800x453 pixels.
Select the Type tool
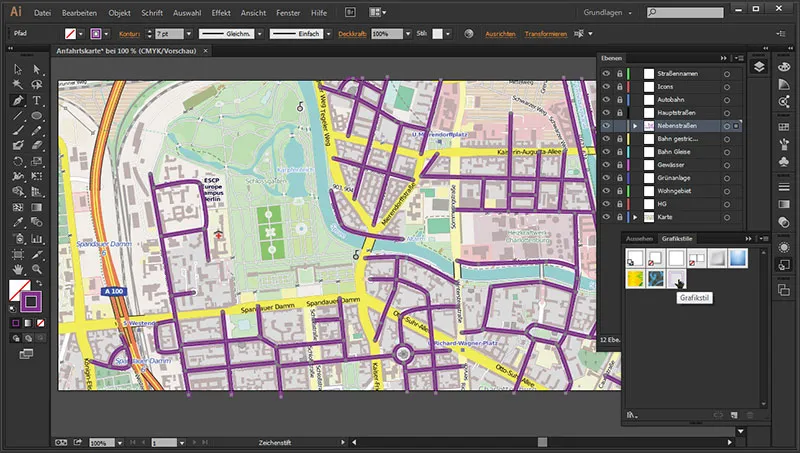pos(37,100)
